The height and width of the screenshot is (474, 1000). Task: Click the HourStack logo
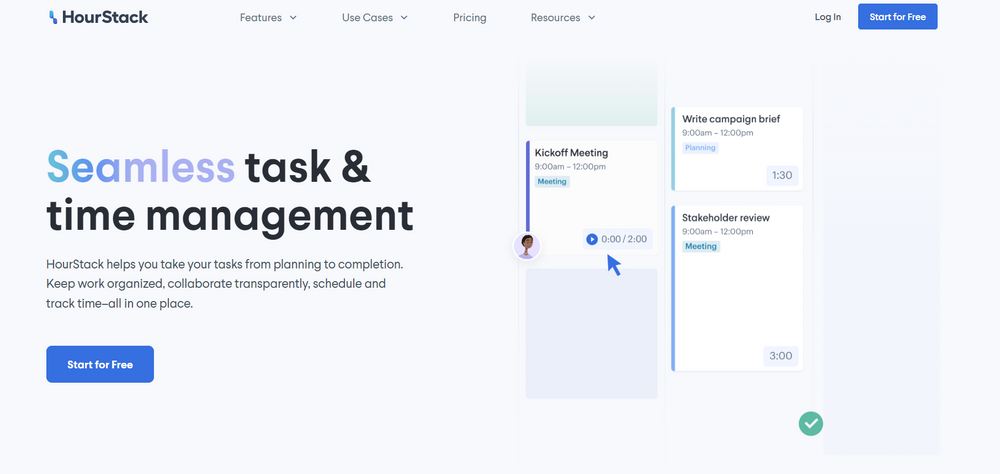pyautogui.click(x=98, y=17)
